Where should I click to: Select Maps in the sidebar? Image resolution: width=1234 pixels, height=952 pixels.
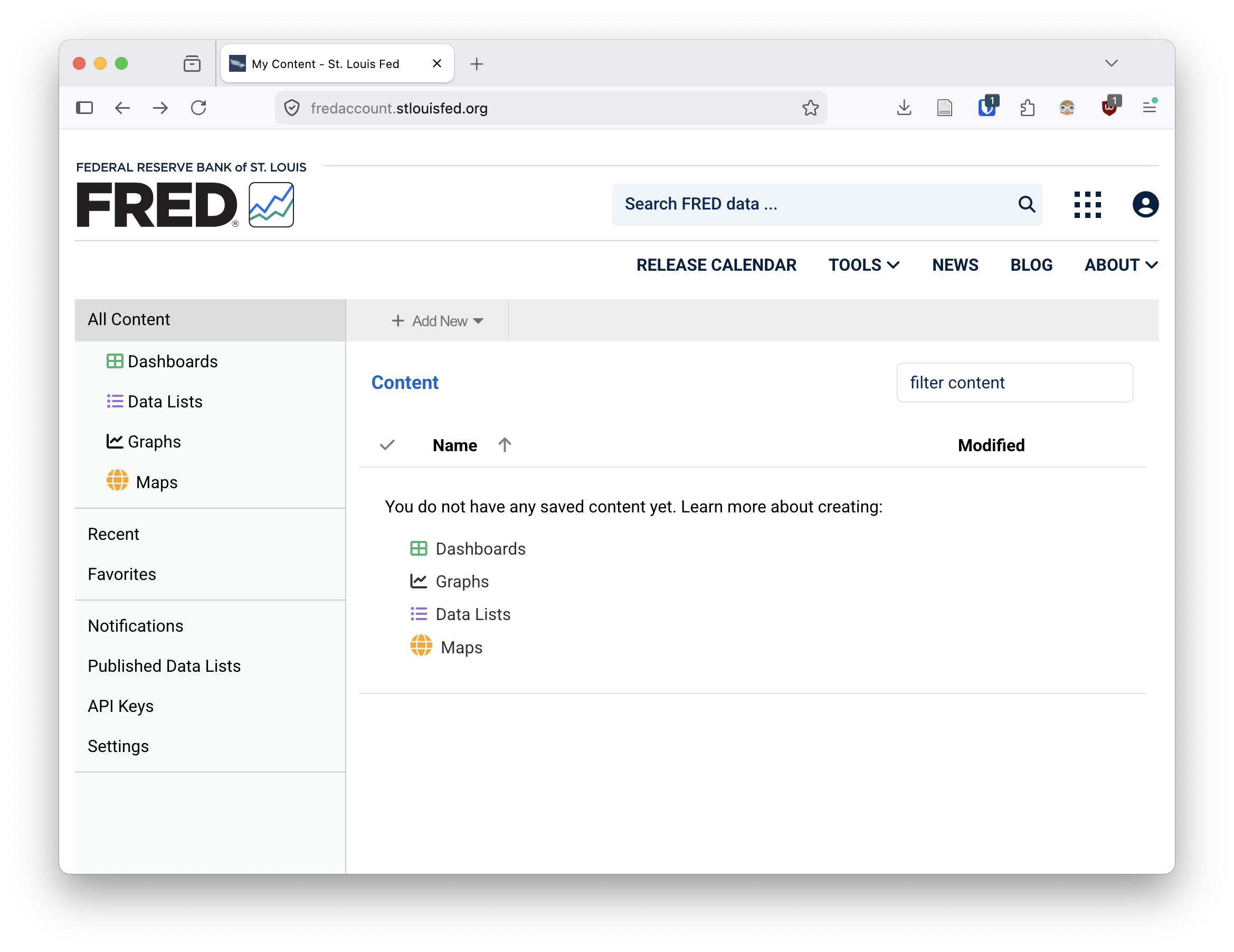point(142,482)
